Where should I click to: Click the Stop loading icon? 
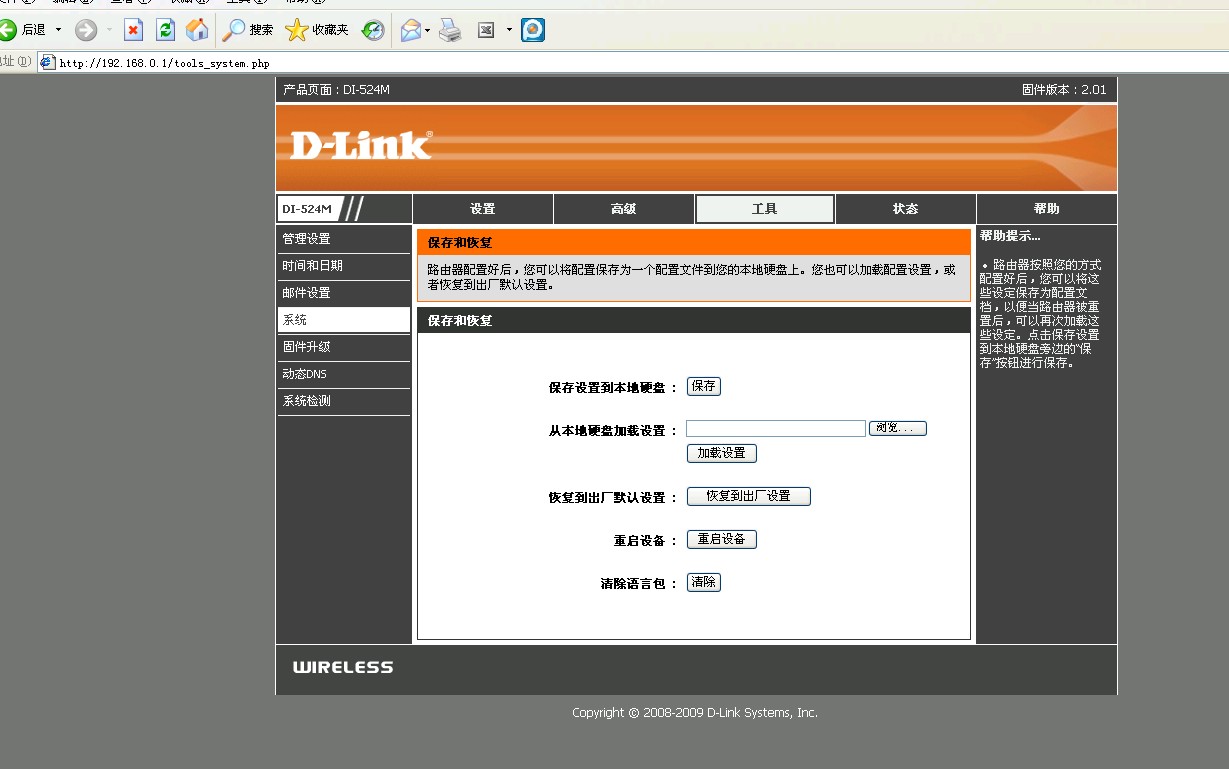(x=134, y=30)
